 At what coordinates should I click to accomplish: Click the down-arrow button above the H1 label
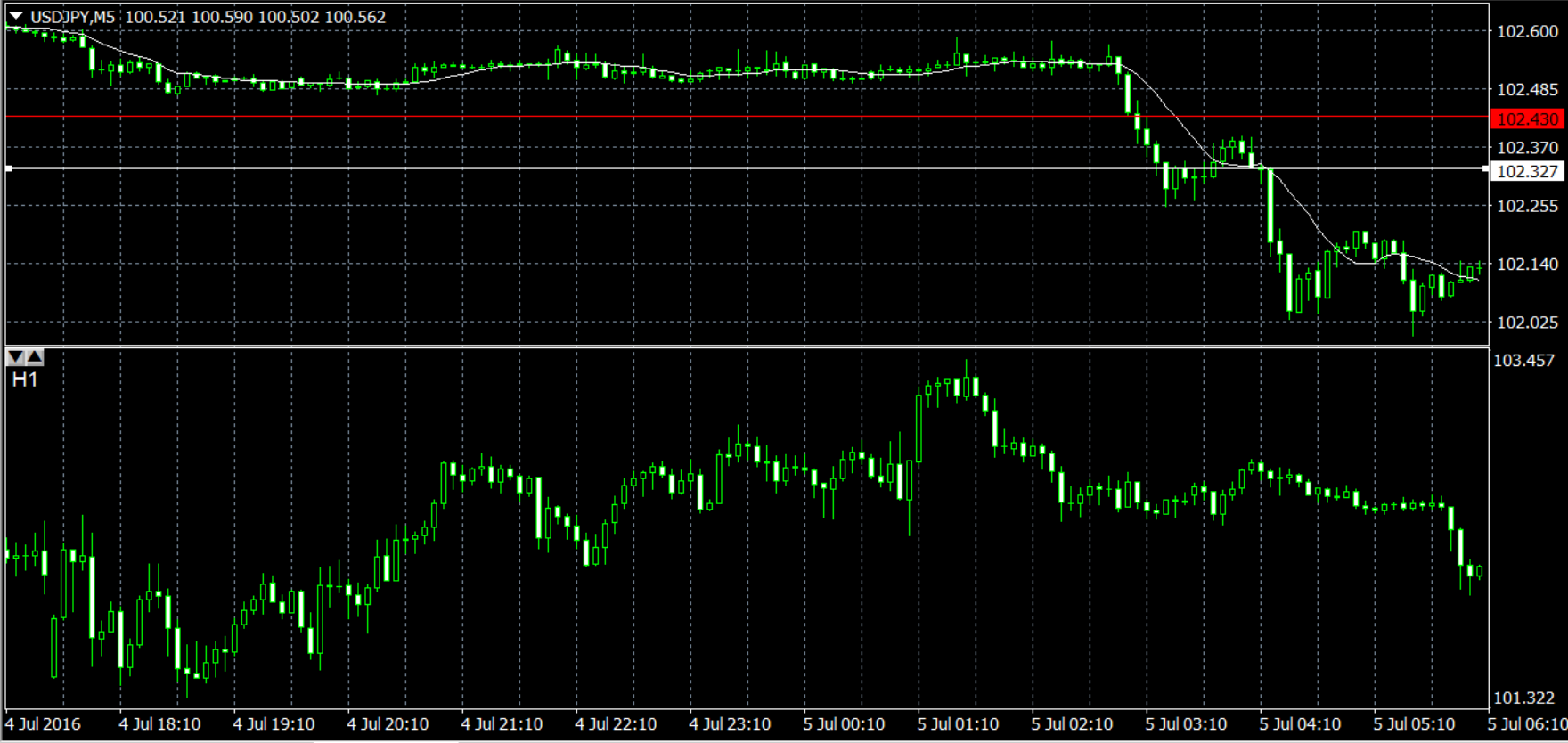15,357
